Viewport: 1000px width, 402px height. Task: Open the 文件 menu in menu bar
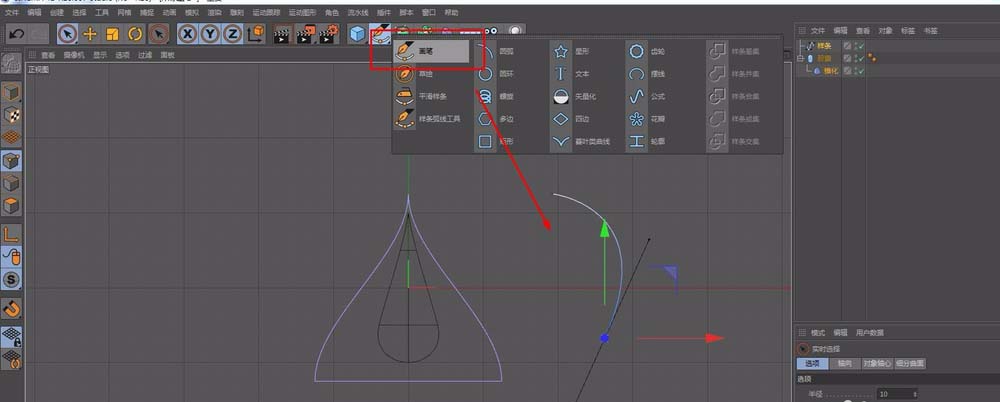pyautogui.click(x=12, y=13)
